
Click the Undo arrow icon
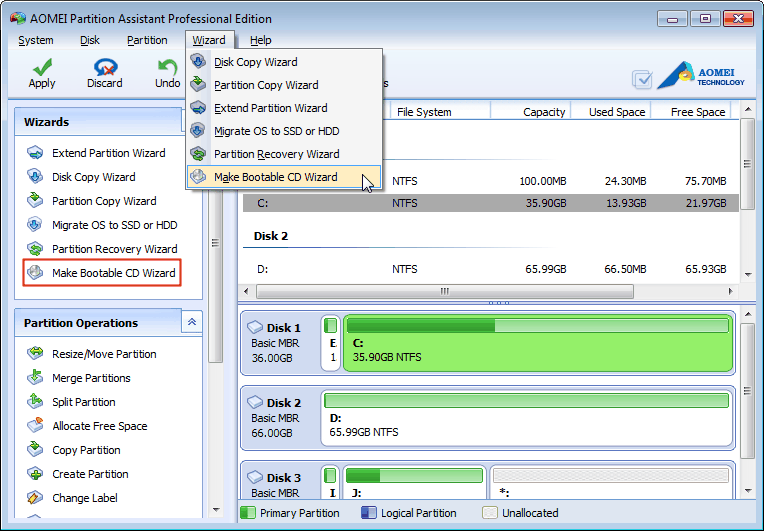[168, 67]
